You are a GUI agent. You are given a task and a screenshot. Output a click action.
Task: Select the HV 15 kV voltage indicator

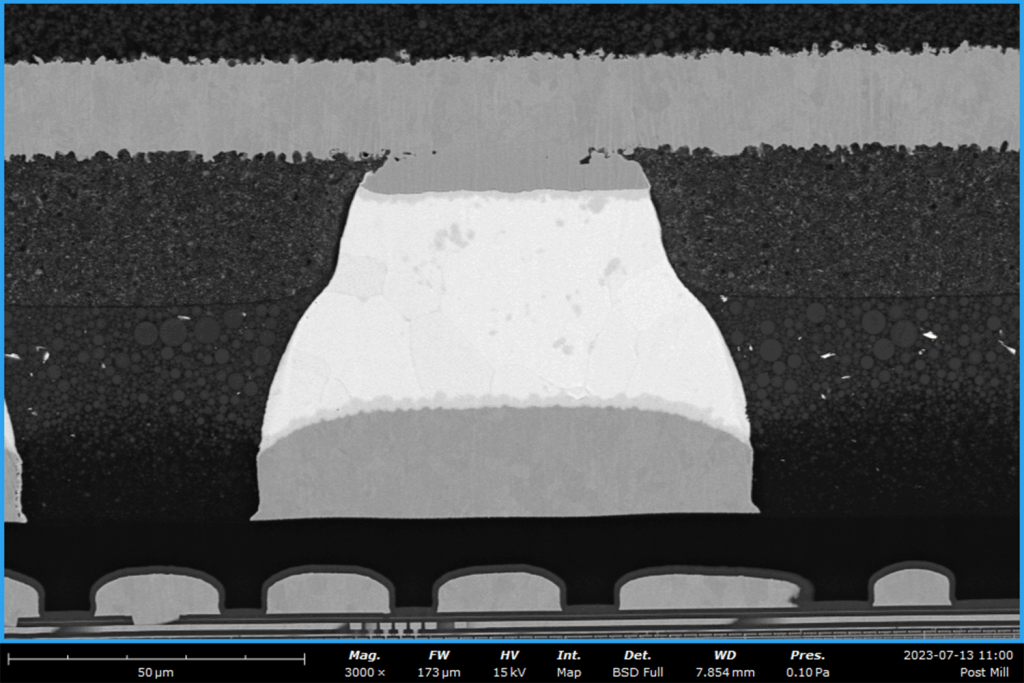[x=509, y=672]
